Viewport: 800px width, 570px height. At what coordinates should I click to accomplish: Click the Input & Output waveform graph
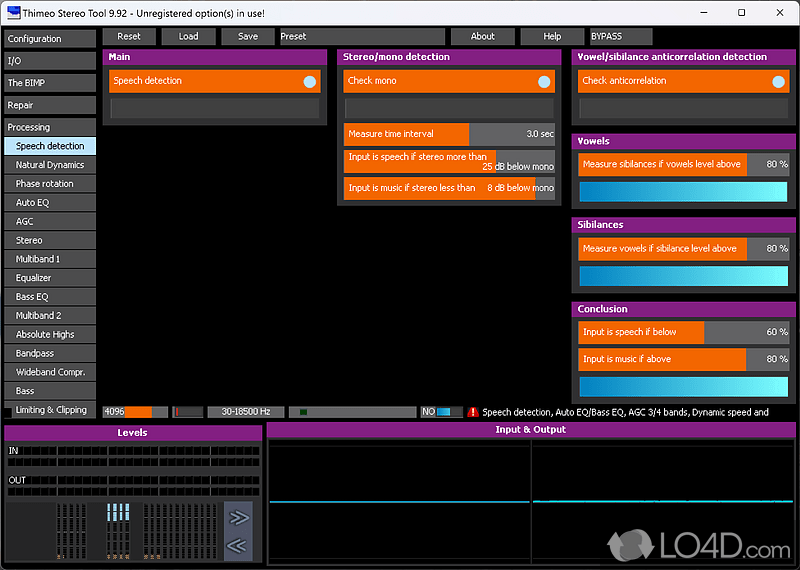point(531,501)
